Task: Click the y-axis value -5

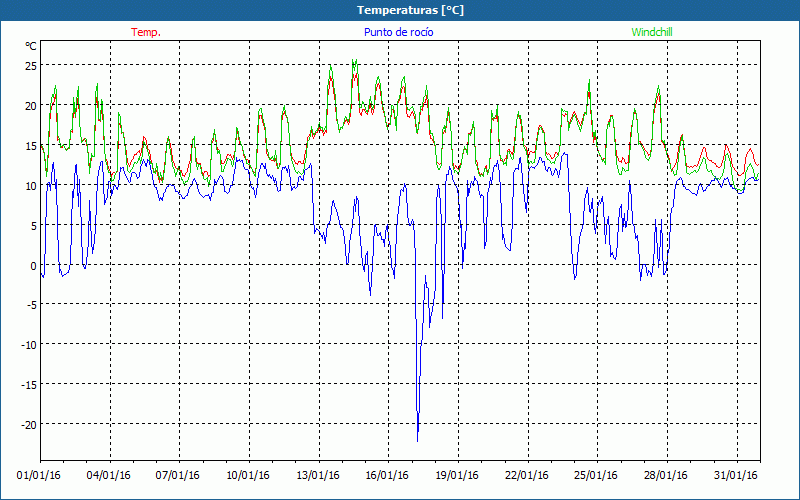Action: coord(32,305)
